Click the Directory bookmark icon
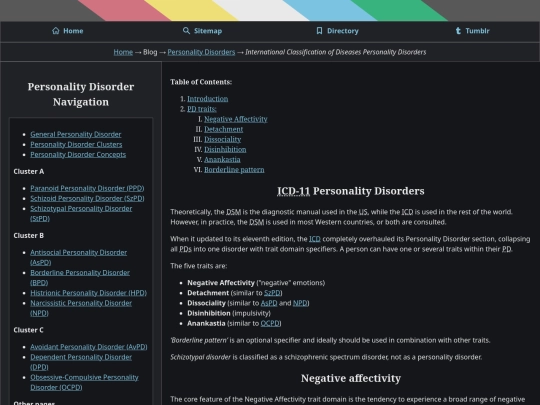Image resolution: width=540 pixels, height=405 pixels. [319, 31]
